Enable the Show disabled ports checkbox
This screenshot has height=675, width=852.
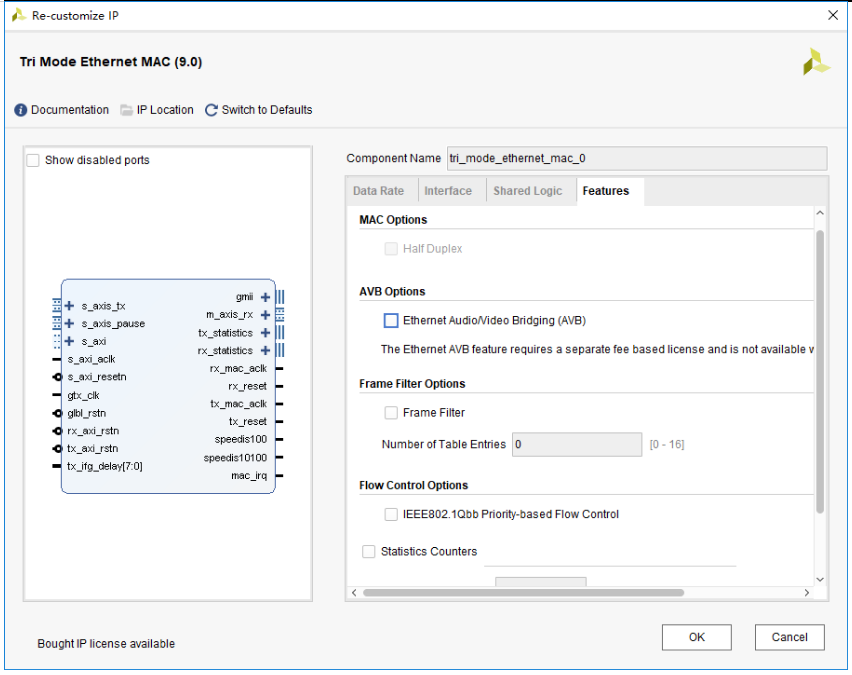coord(33,160)
